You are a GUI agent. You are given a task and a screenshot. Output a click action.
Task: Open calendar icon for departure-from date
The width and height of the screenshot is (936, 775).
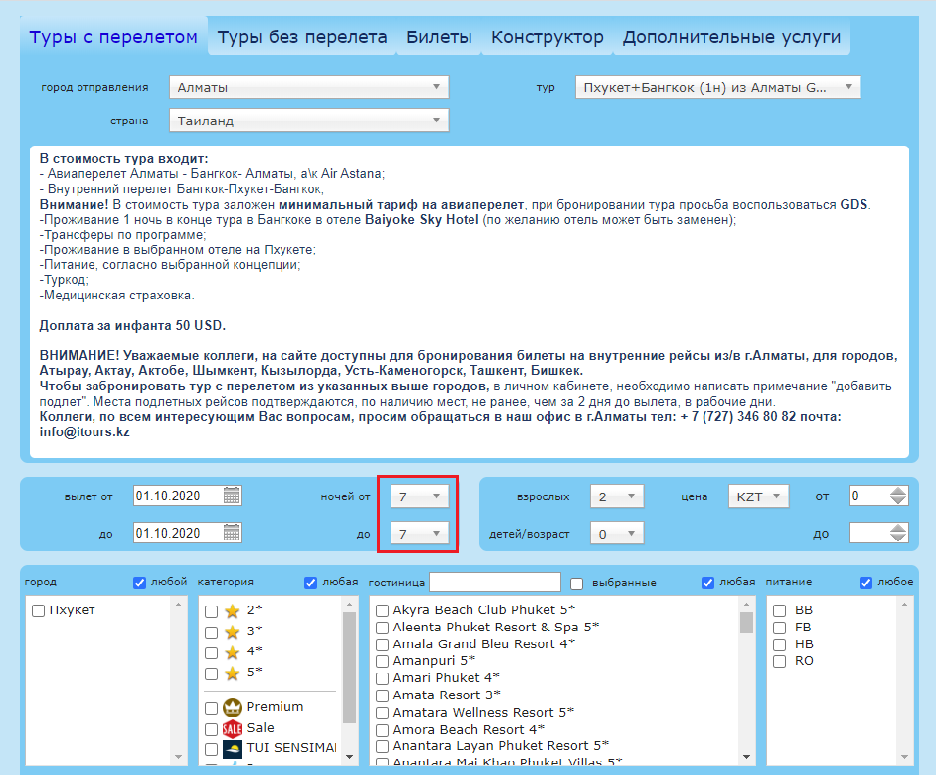tap(232, 495)
